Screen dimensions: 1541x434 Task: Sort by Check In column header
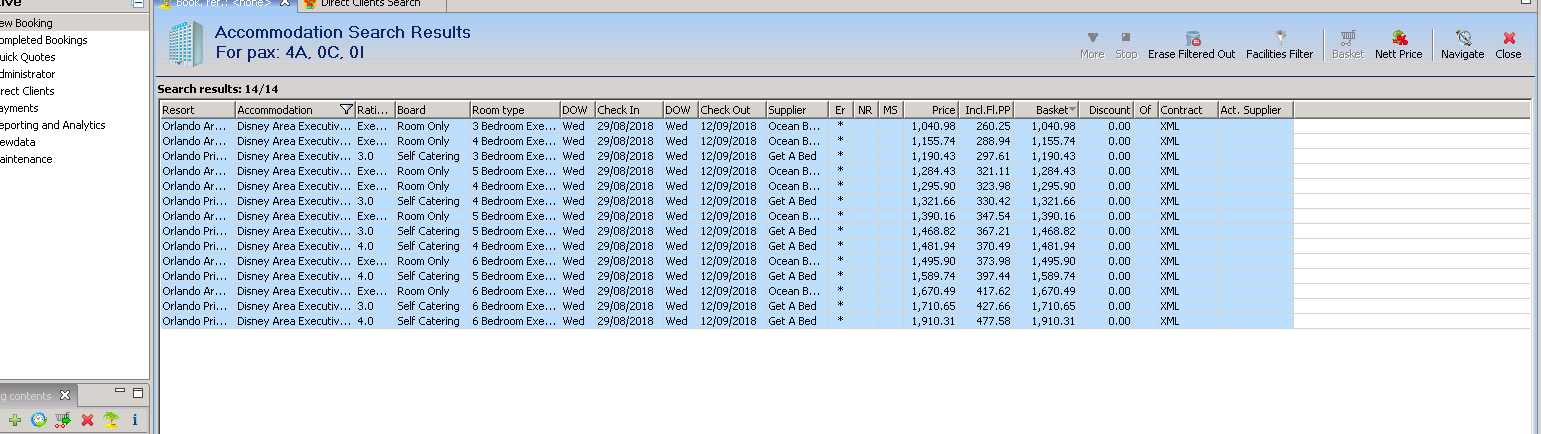[629, 110]
